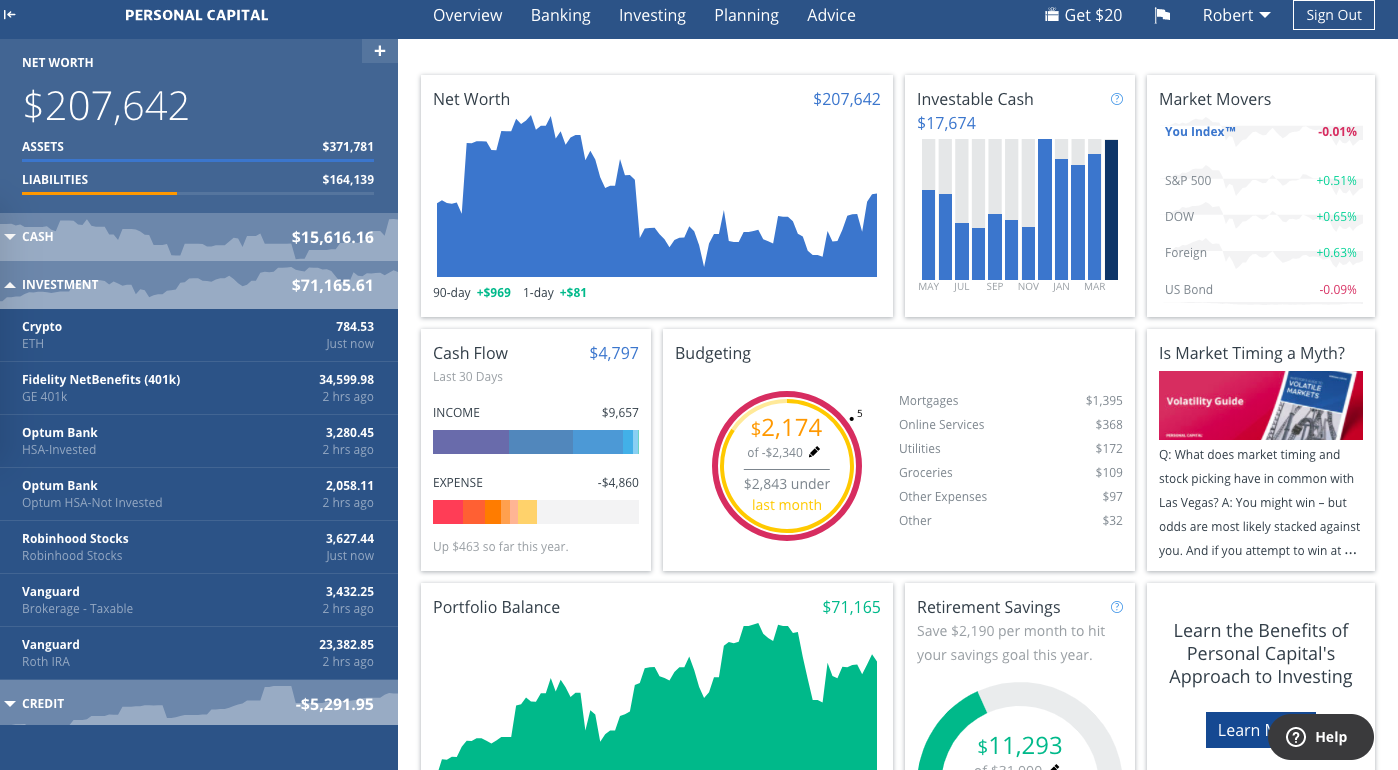Screen dimensions: 1398x770
Task: Click the Net Worth area chart
Action: tap(656, 198)
